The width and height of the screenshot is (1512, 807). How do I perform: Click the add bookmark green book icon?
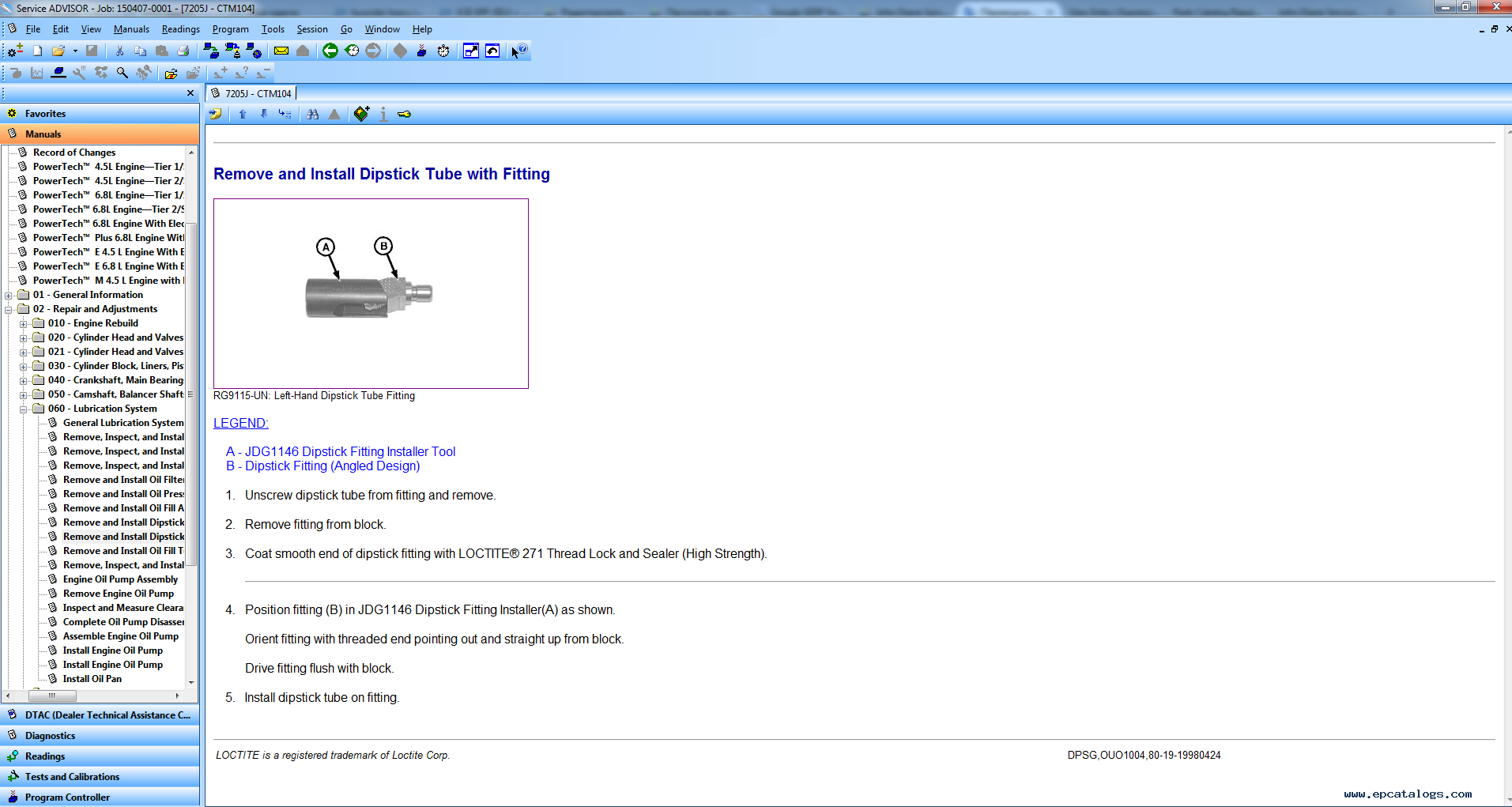(x=361, y=114)
